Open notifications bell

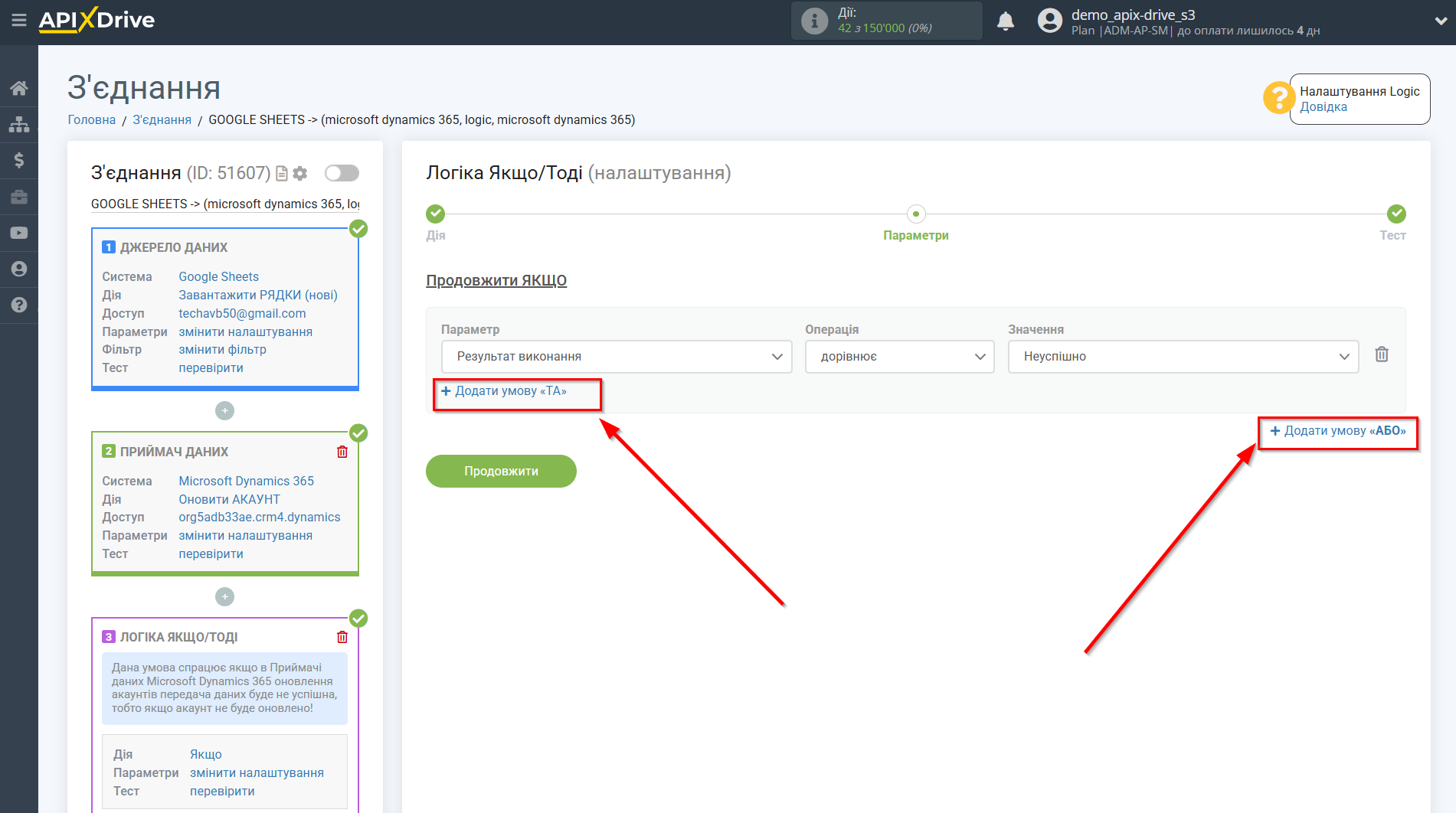pos(1006,21)
